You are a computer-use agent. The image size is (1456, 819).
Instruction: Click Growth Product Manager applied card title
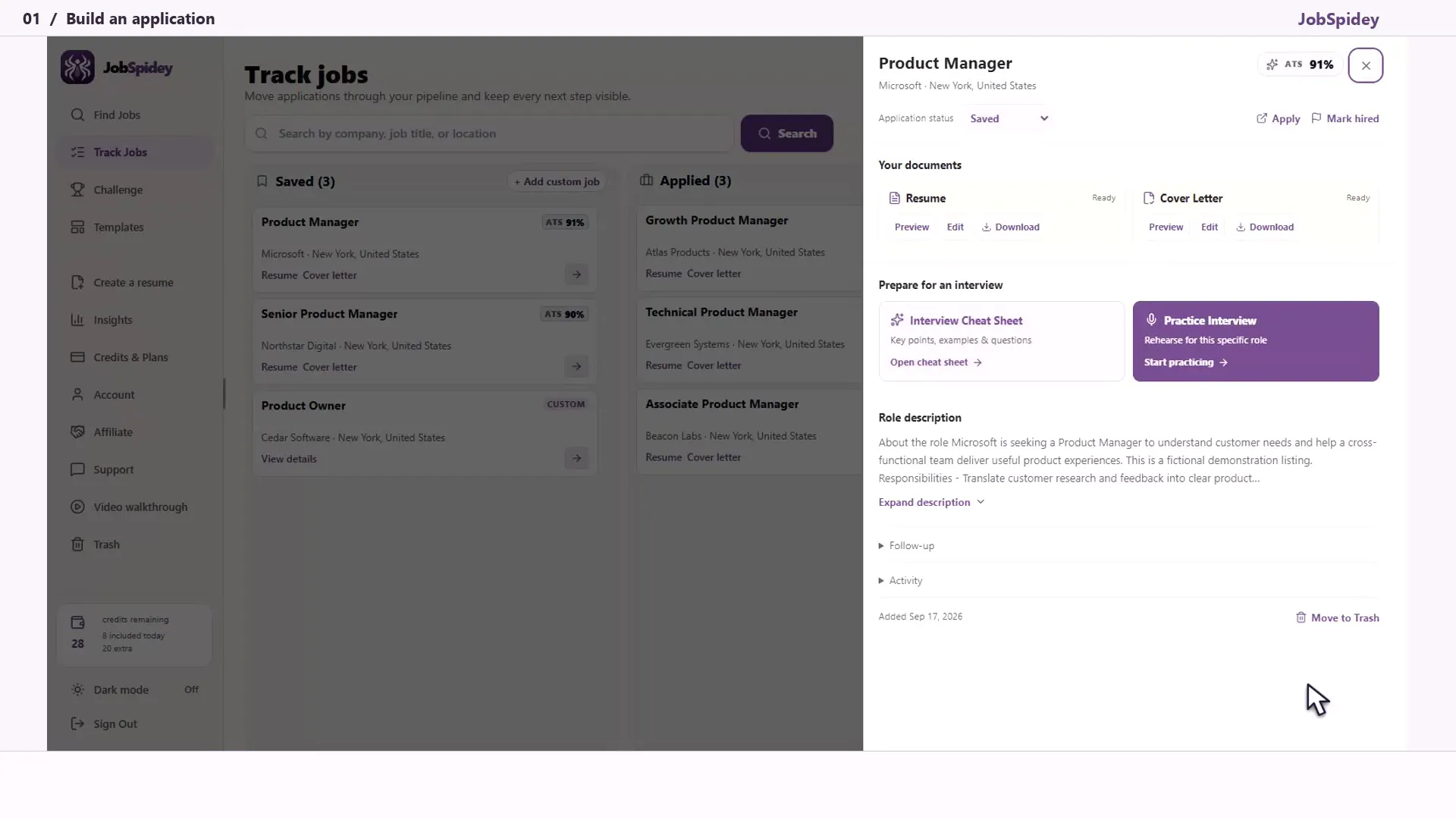coord(717,221)
